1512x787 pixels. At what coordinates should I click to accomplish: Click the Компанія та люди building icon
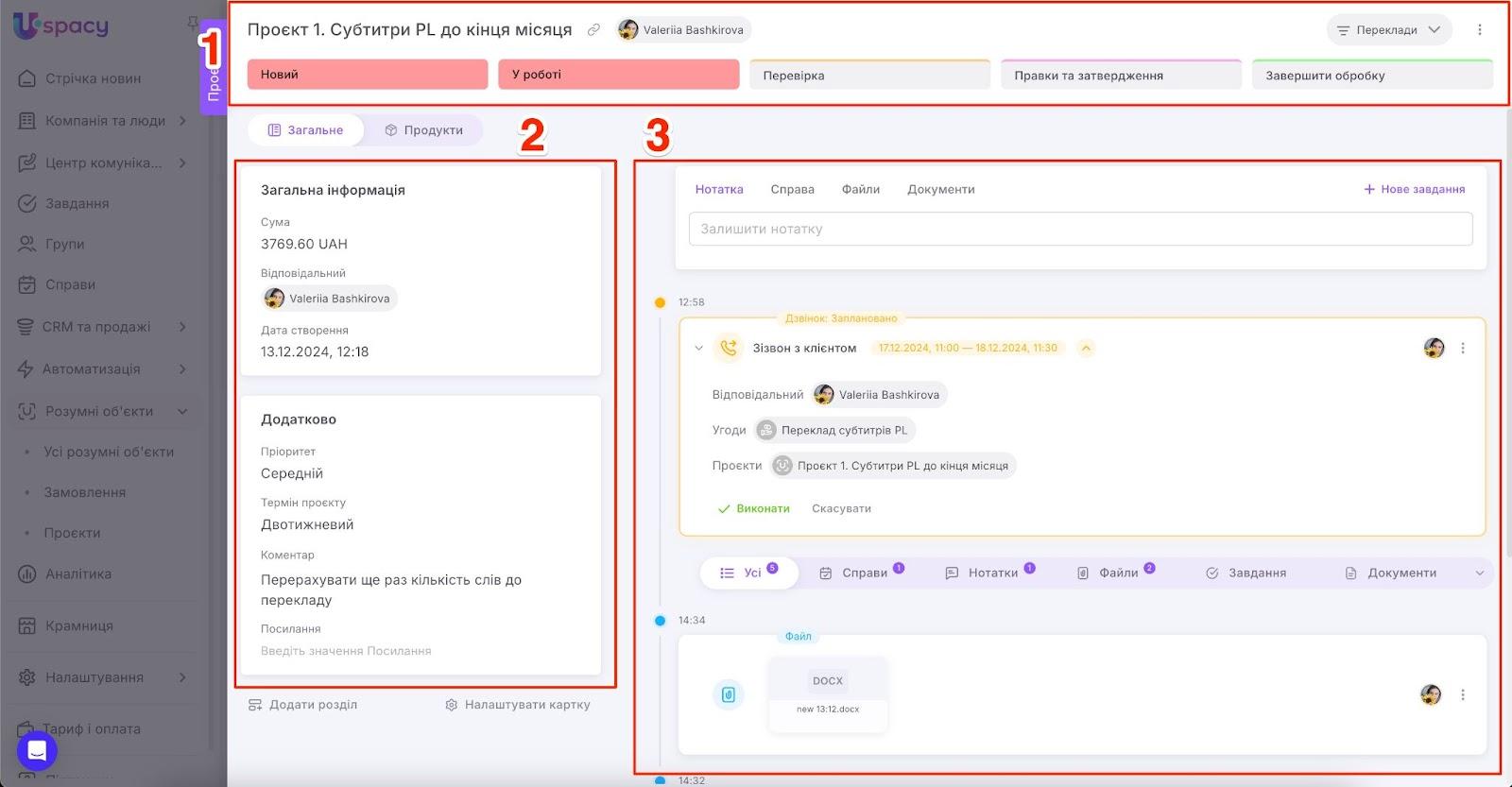[27, 121]
